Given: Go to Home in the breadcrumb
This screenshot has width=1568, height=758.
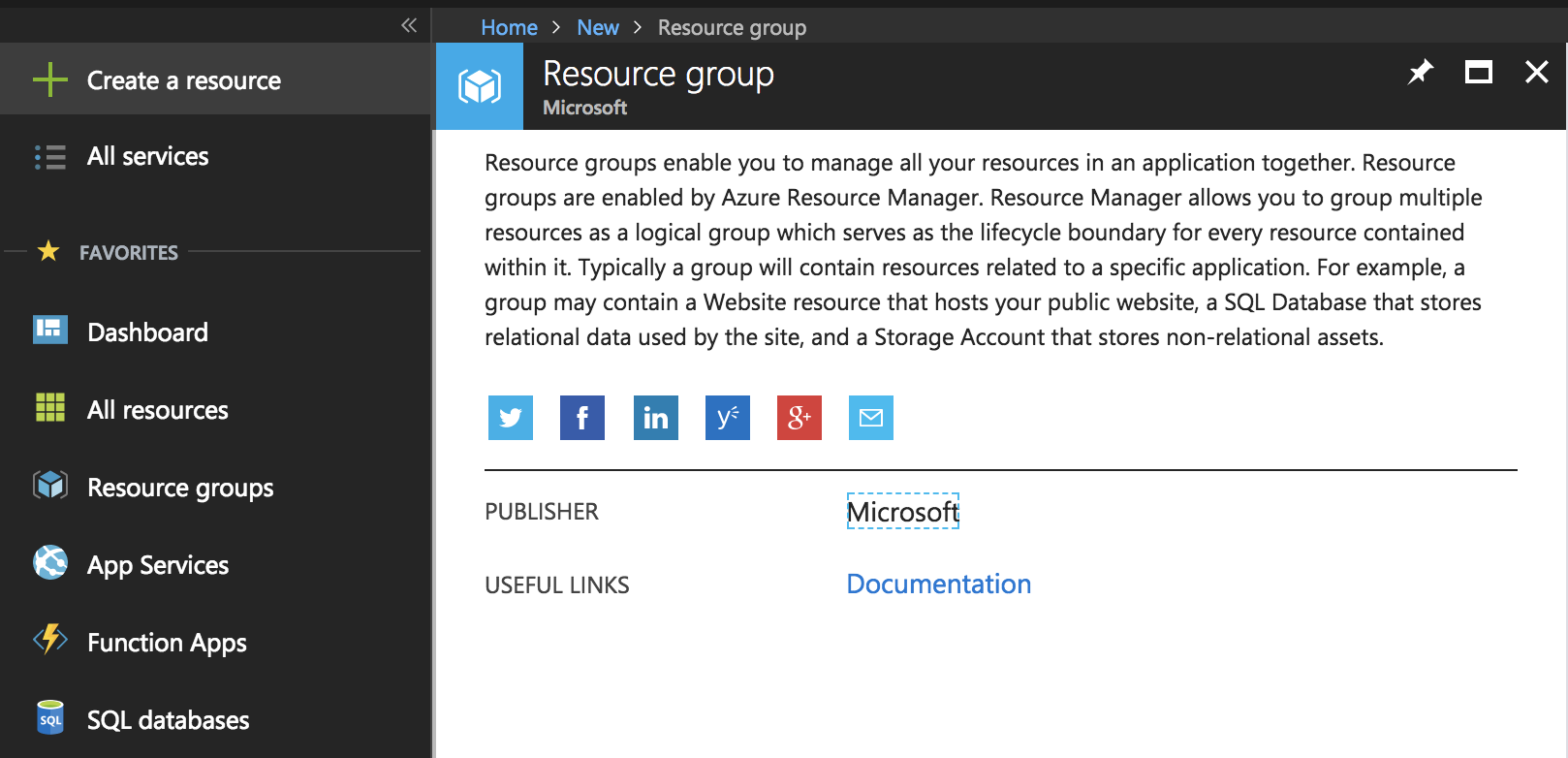Looking at the screenshot, I should (x=509, y=27).
